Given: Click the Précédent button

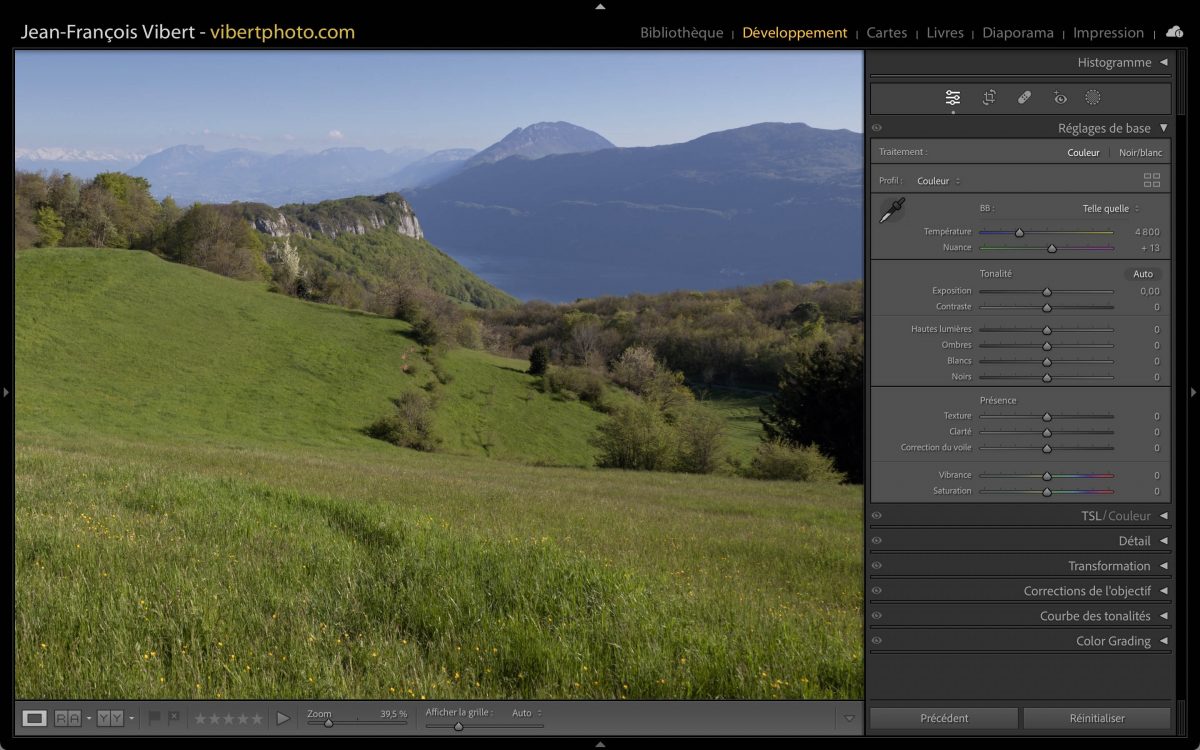Looking at the screenshot, I should click(x=944, y=718).
